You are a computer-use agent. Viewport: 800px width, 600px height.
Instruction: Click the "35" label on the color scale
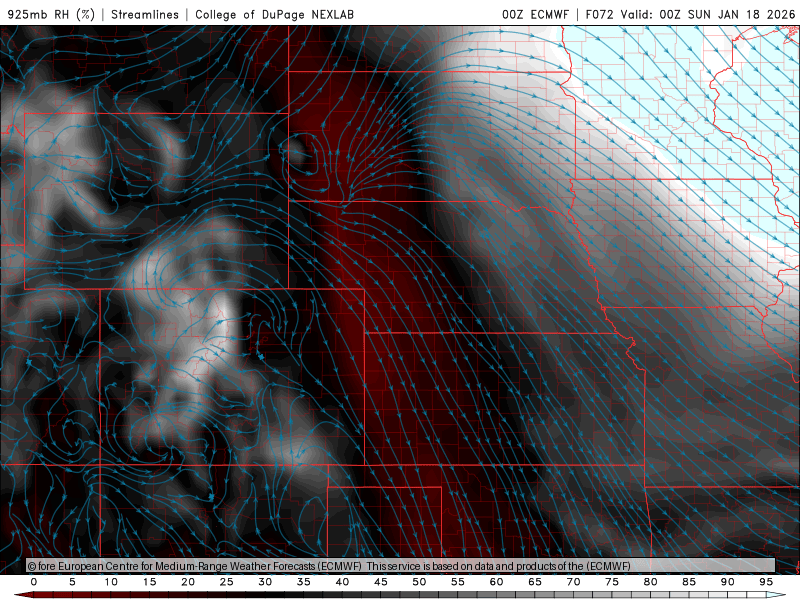tap(304, 582)
